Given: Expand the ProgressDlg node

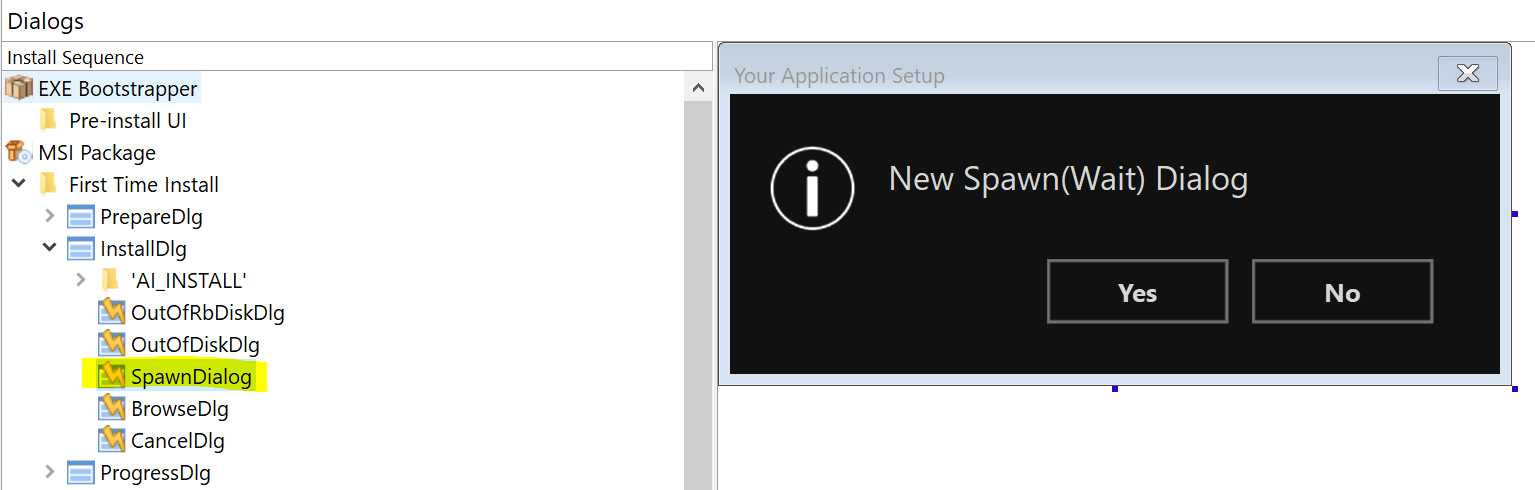Looking at the screenshot, I should point(50,472).
